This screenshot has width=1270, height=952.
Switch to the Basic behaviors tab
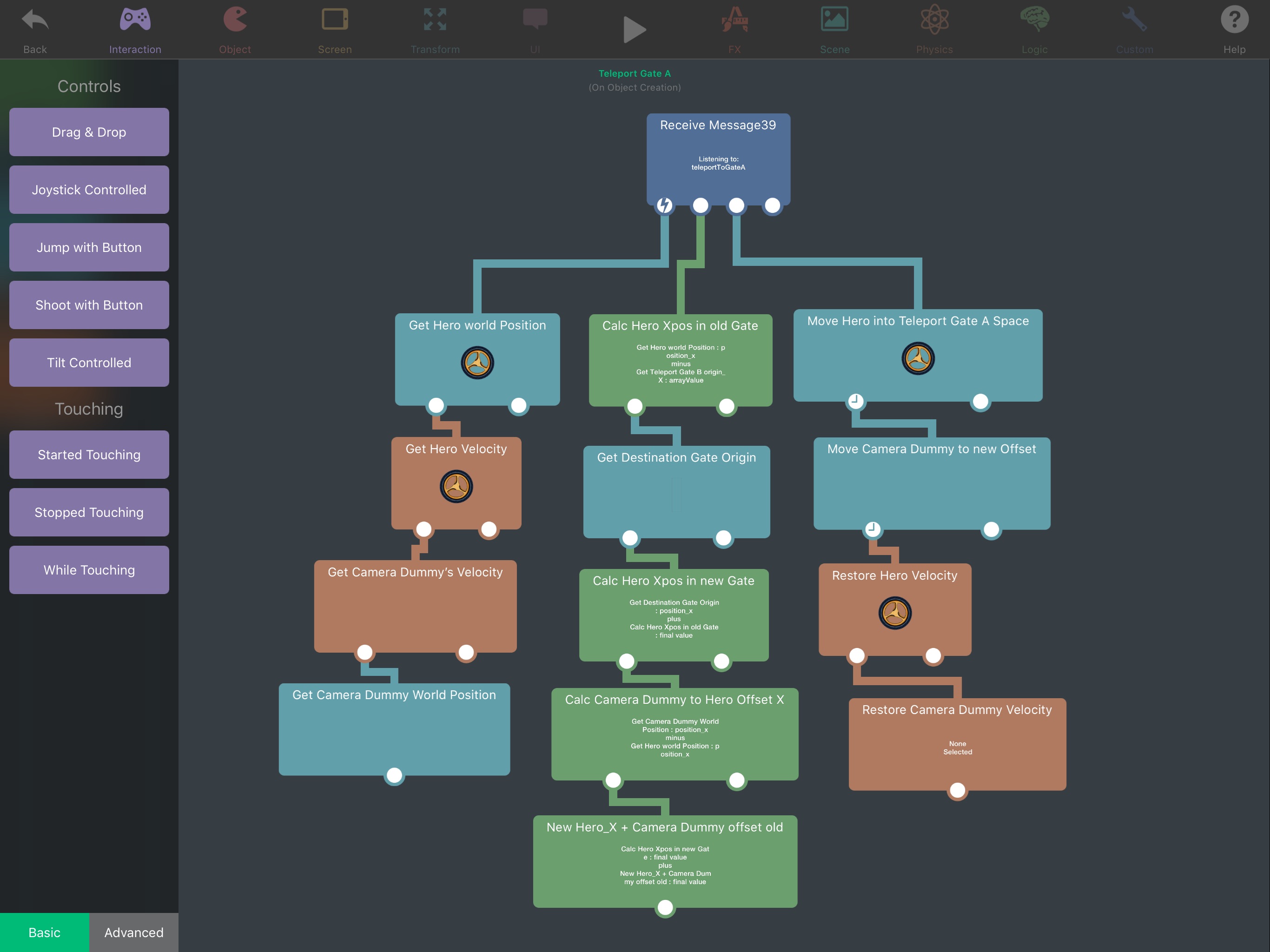point(44,932)
